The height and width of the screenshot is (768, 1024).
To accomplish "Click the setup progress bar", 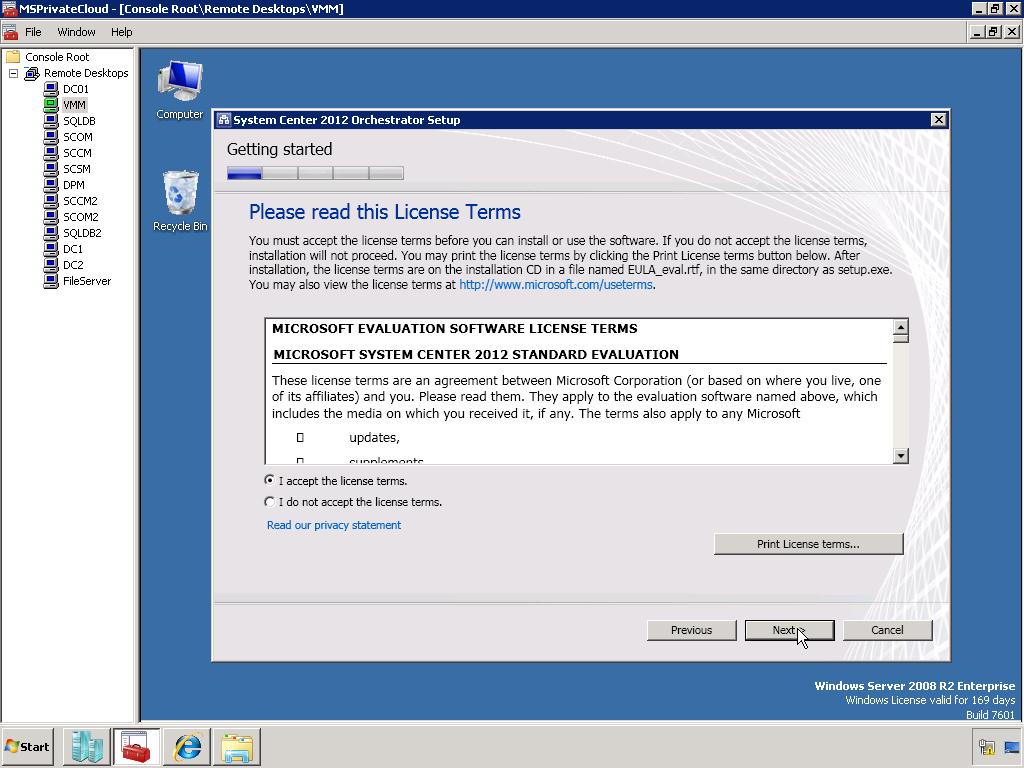I will tap(315, 173).
